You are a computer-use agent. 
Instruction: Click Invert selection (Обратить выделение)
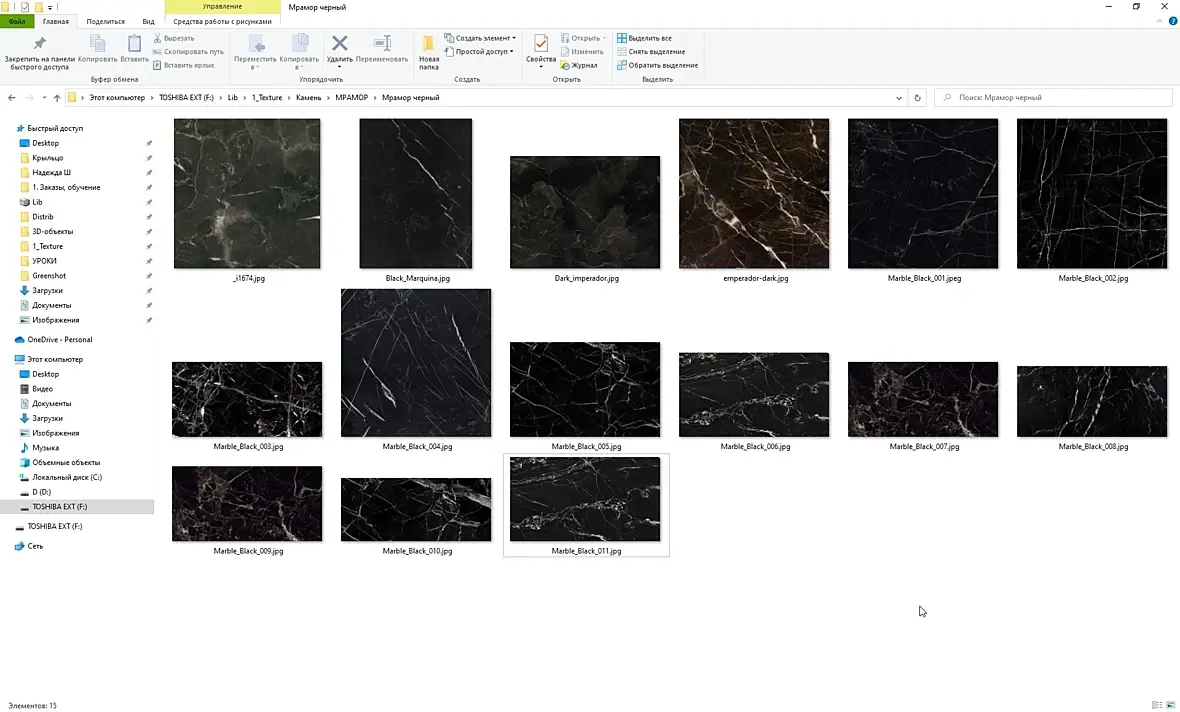point(657,65)
